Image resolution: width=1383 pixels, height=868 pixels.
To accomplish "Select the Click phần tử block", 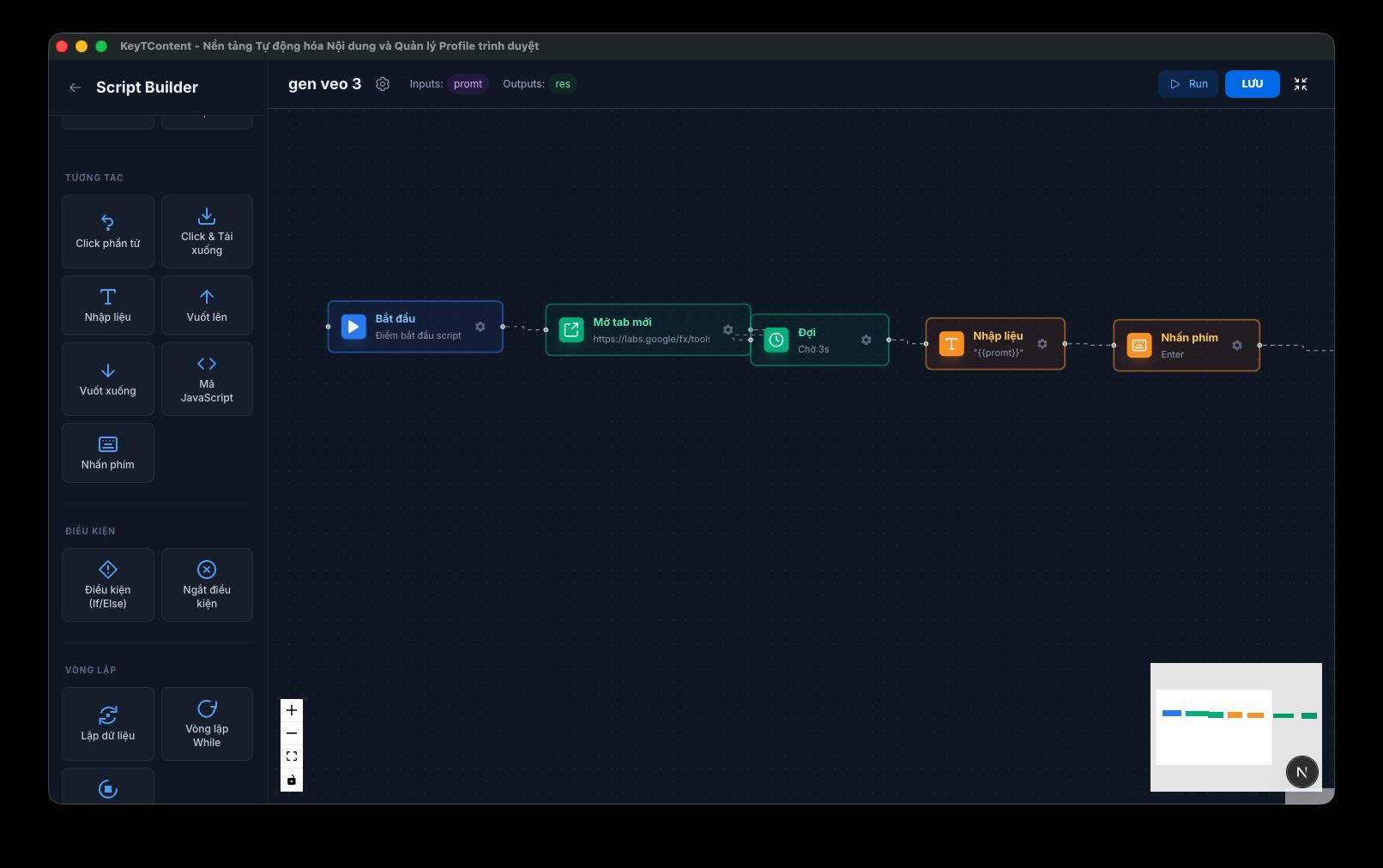I will tap(108, 232).
